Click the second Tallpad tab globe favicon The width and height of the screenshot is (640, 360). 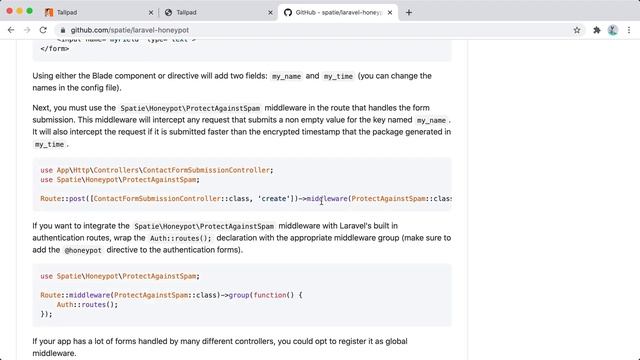point(168,12)
